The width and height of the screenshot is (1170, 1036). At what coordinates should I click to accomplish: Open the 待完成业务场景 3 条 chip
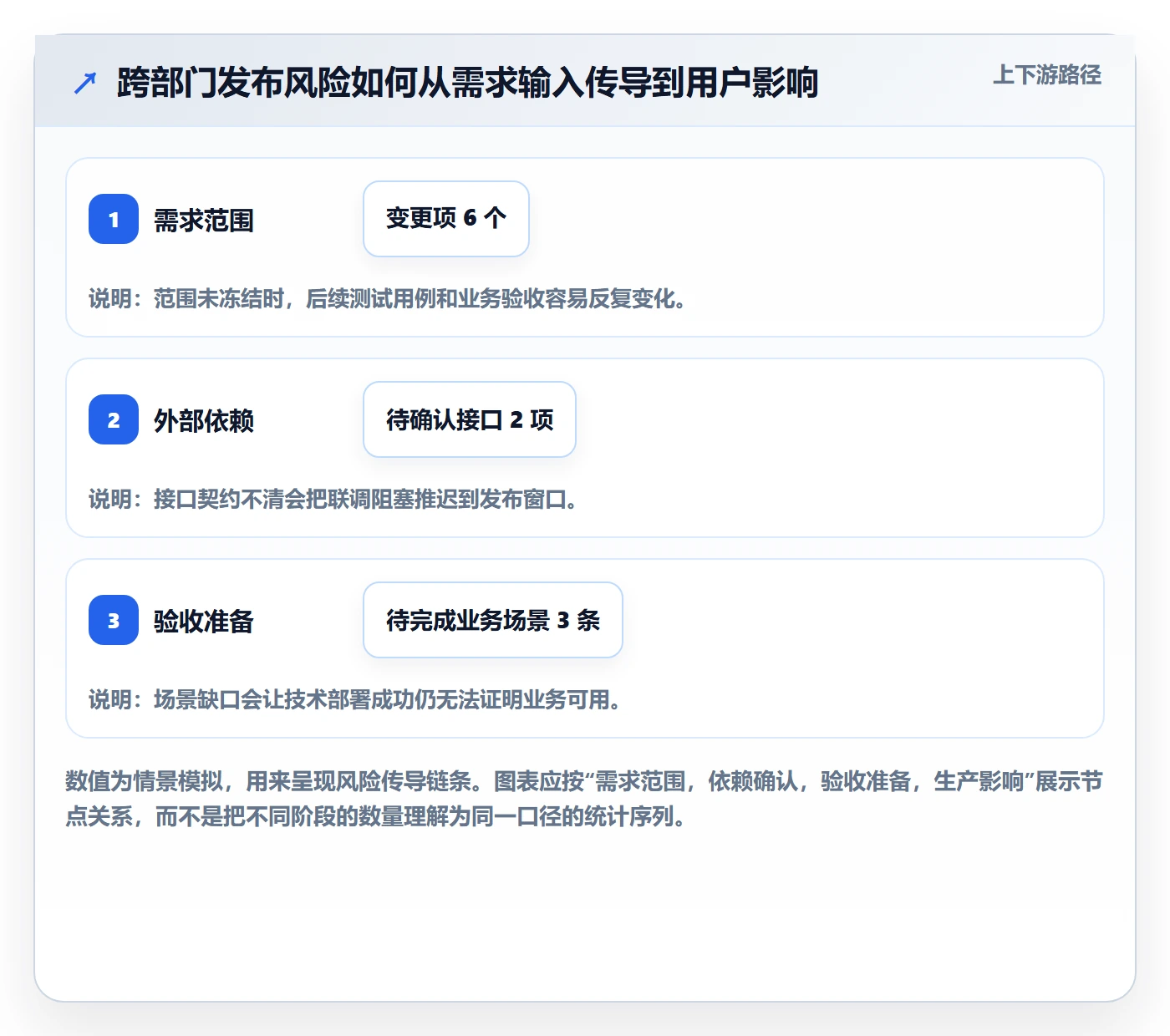pyautogui.click(x=493, y=620)
